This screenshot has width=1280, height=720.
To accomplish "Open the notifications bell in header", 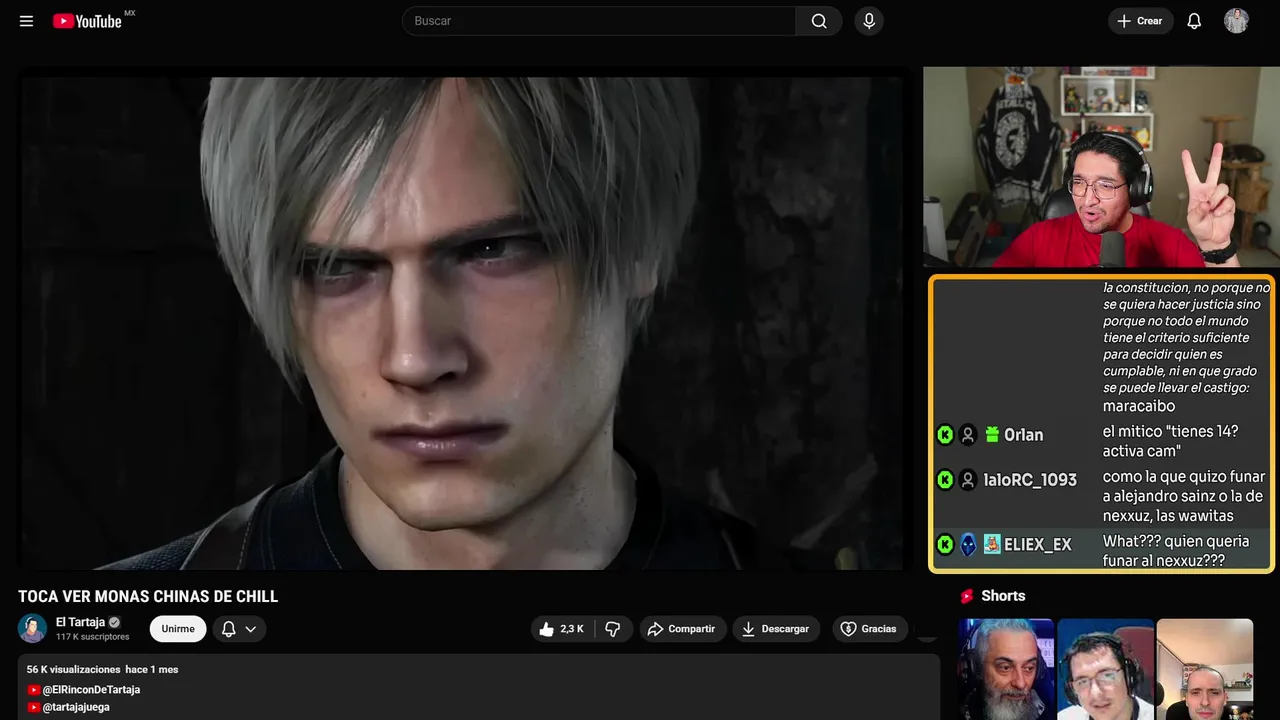I will tap(1194, 21).
